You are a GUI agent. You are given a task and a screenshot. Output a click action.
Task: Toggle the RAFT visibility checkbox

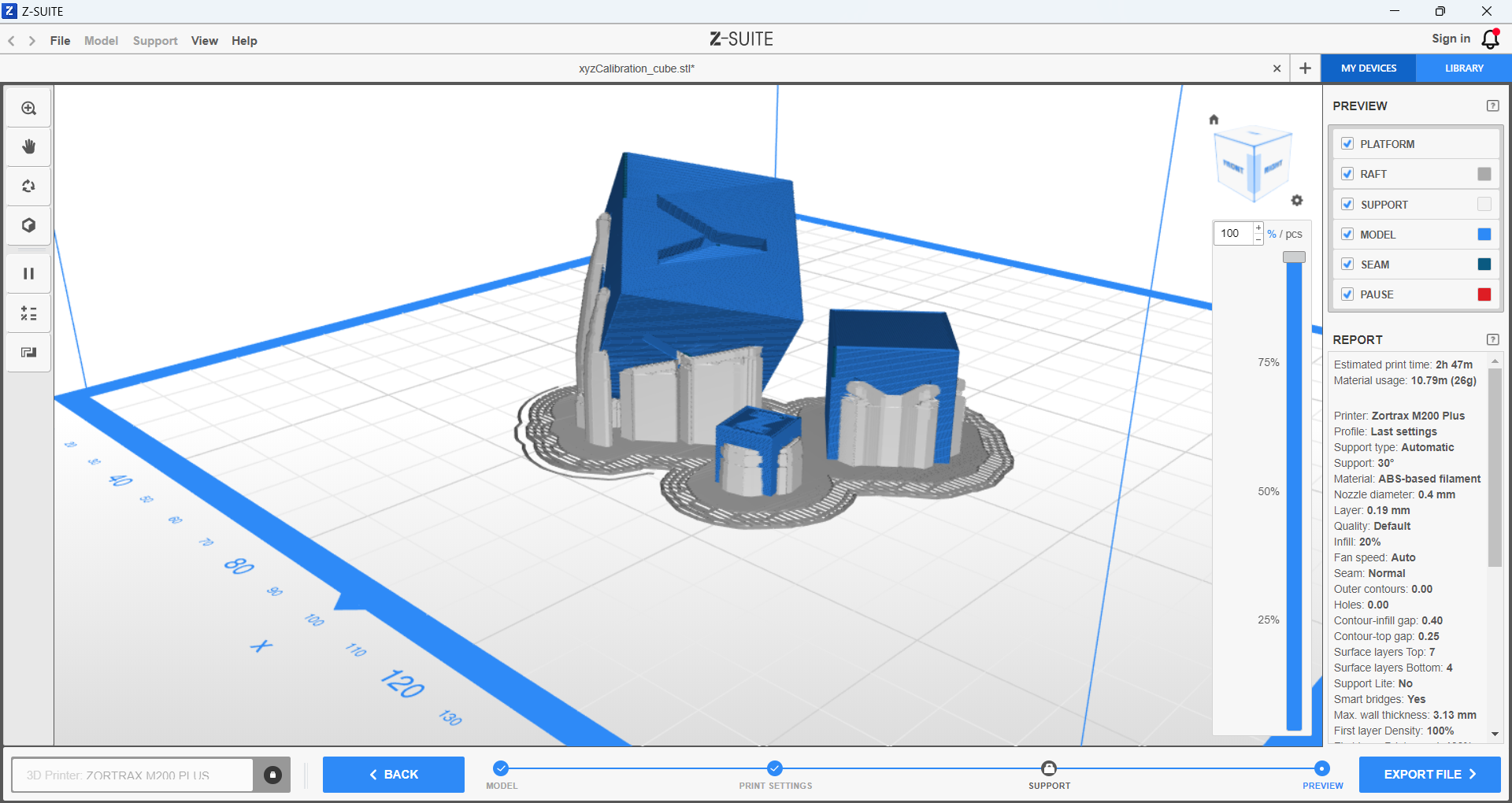1347,174
